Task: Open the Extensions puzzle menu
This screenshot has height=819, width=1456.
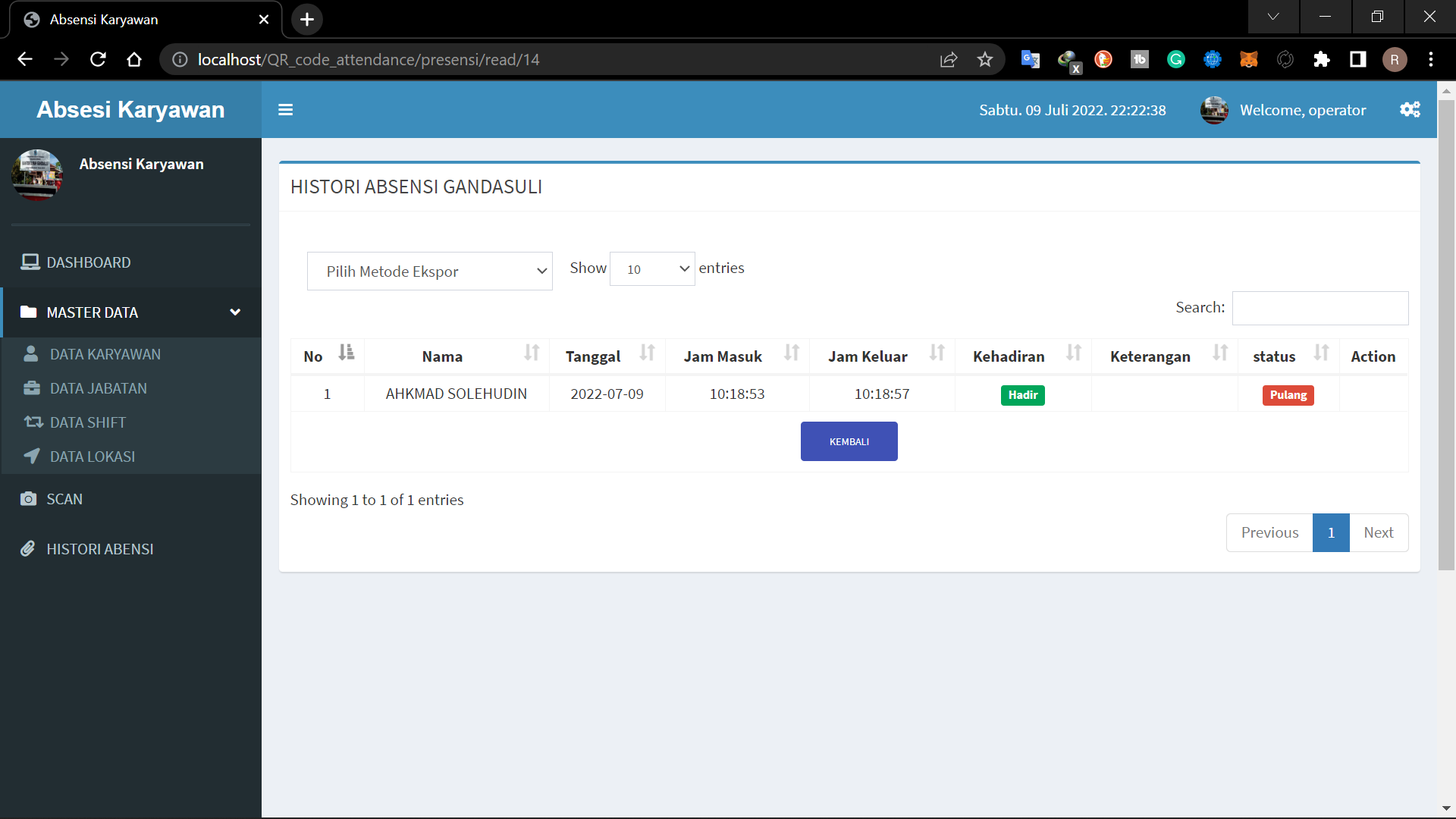Action: click(x=1322, y=59)
